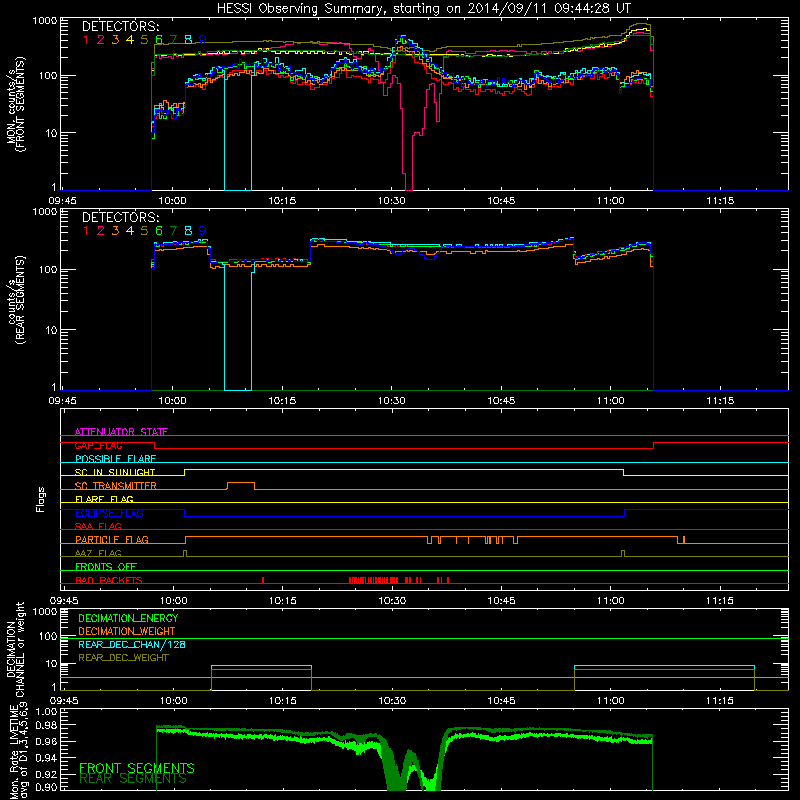Select the POSSIBLE_FLARE flag label

(115, 459)
